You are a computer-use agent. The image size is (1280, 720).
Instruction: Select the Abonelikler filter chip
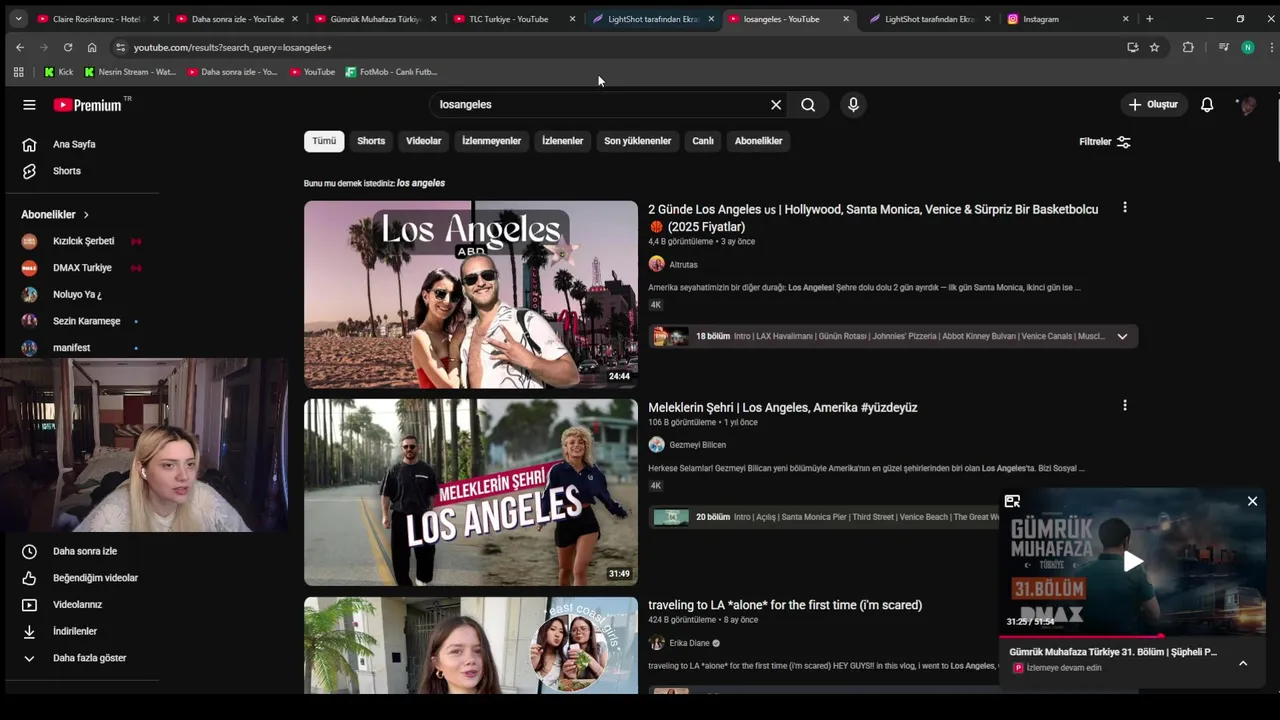(x=758, y=141)
